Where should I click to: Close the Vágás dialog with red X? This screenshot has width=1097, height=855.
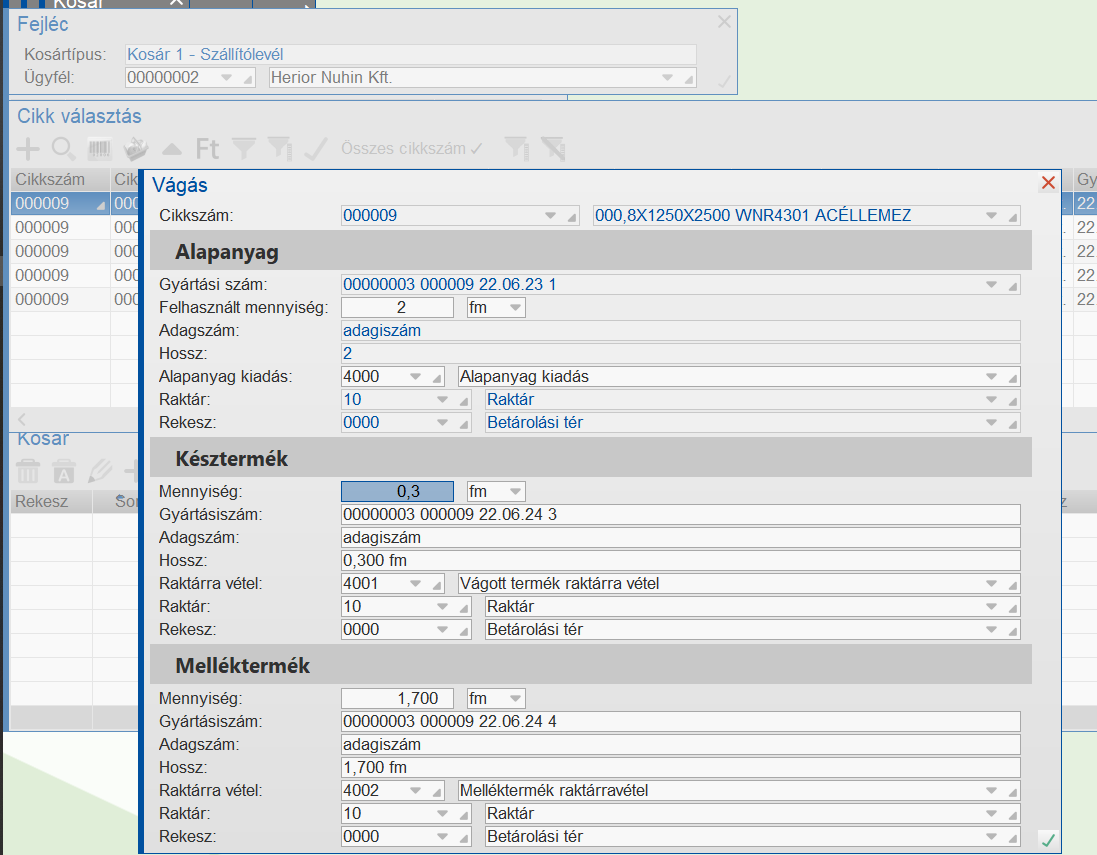click(1048, 183)
